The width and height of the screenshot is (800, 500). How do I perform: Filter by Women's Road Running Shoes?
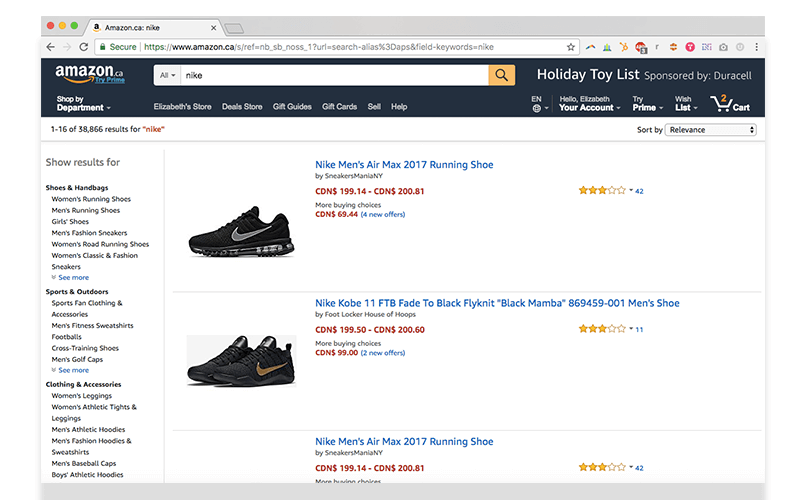(x=100, y=244)
